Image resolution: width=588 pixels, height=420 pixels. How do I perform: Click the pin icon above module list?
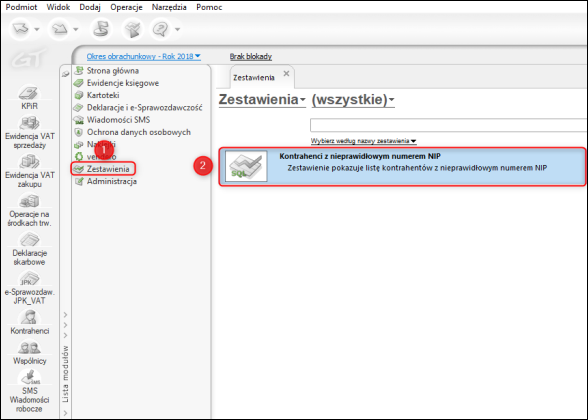[66, 74]
